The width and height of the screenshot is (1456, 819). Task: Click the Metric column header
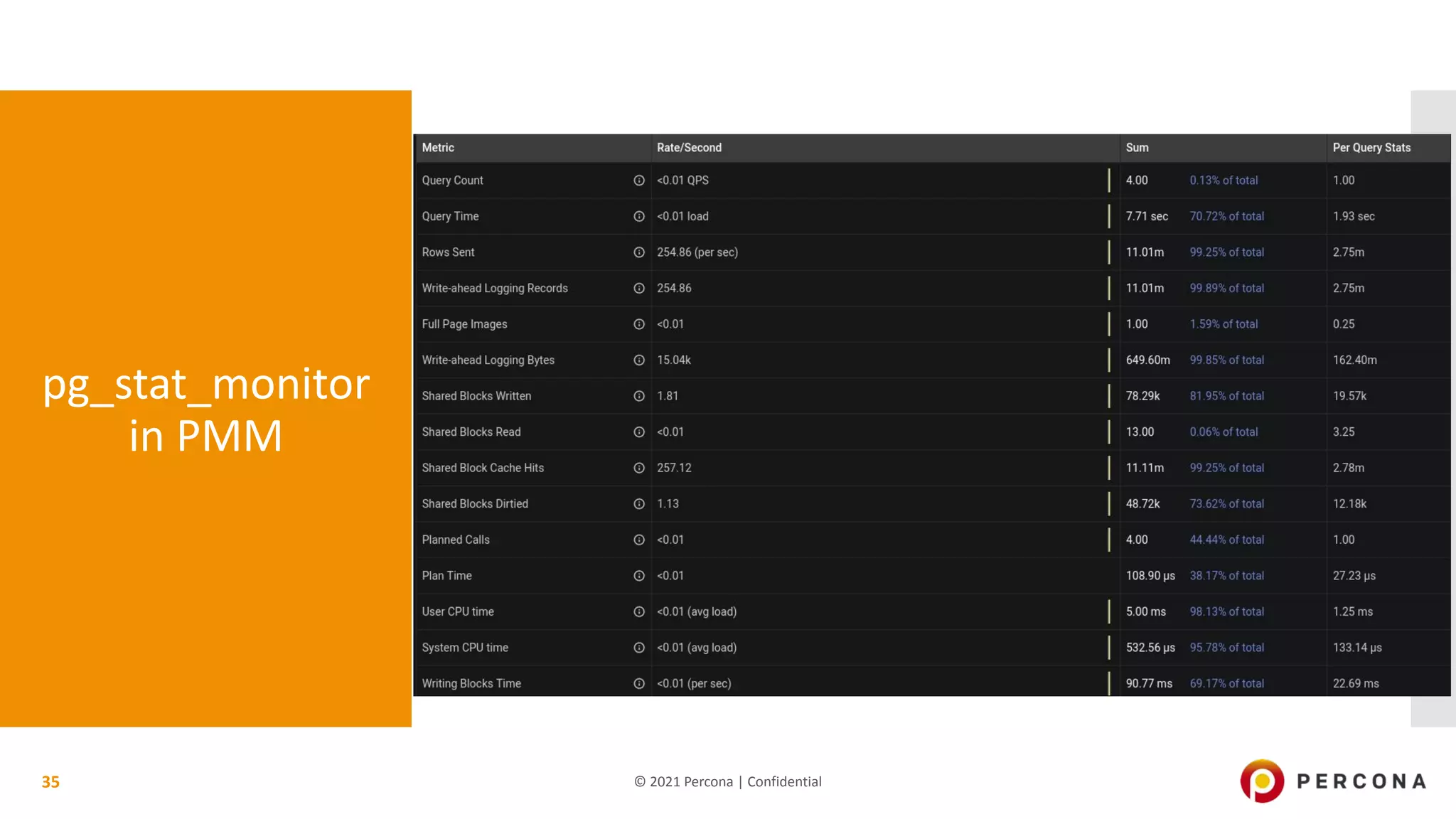click(438, 148)
